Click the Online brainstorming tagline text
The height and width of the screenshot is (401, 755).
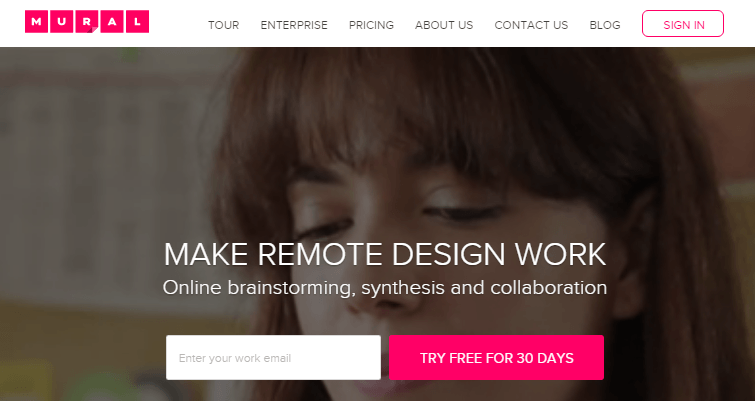click(385, 288)
